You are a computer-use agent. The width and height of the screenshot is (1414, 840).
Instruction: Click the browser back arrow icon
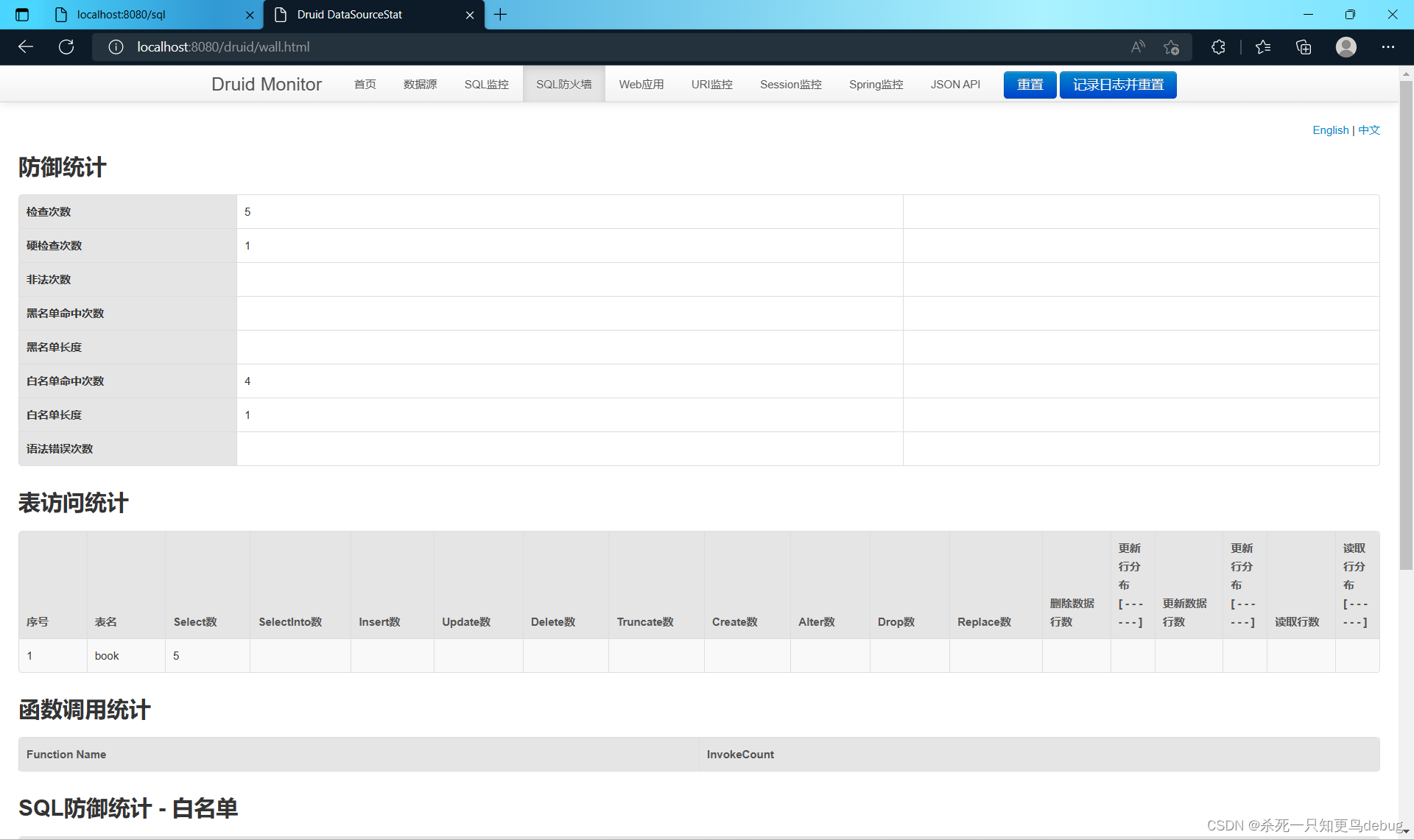click(x=26, y=47)
